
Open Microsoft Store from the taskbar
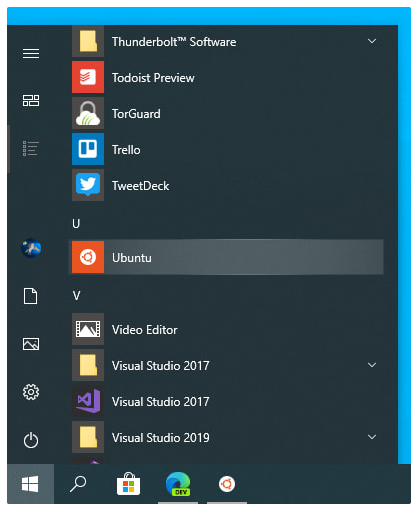pyautogui.click(x=128, y=484)
